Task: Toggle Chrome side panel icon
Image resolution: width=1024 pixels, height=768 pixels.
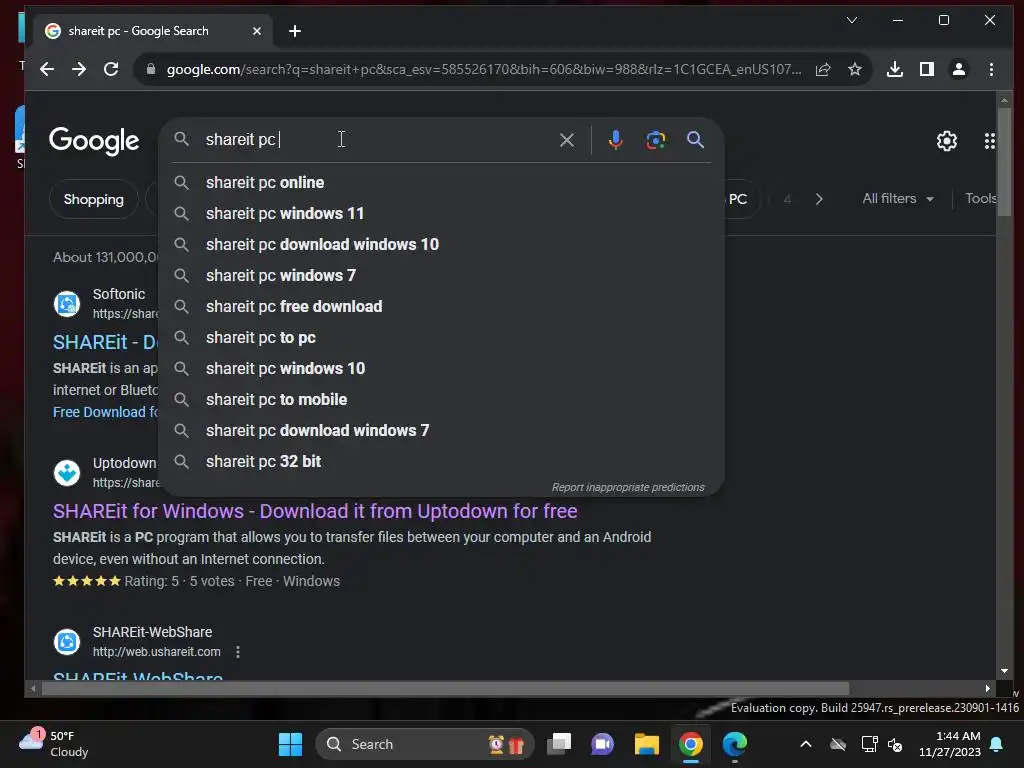Action: (x=927, y=69)
